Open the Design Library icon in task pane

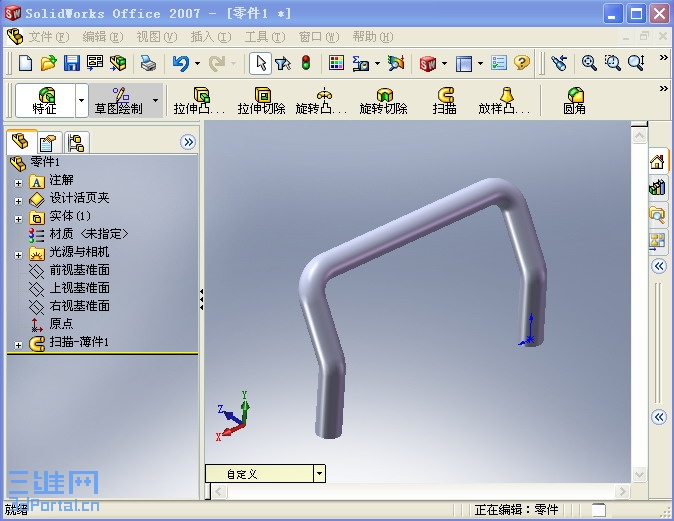(658, 187)
